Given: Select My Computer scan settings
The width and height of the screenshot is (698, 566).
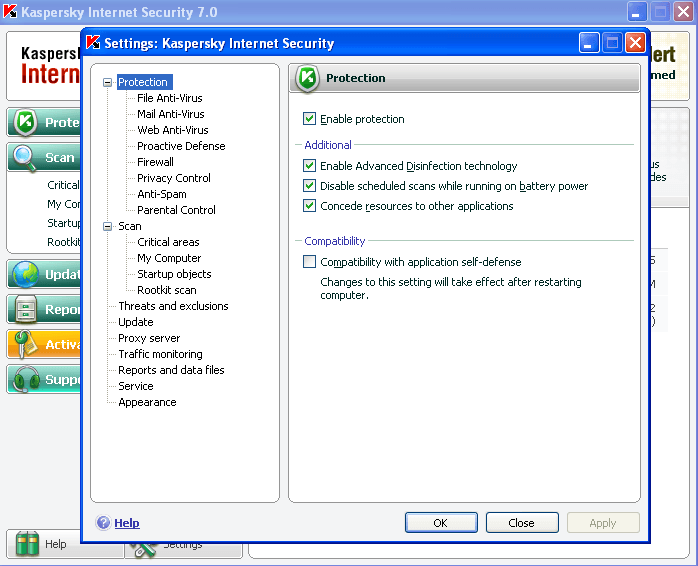Looking at the screenshot, I should 169,258.
